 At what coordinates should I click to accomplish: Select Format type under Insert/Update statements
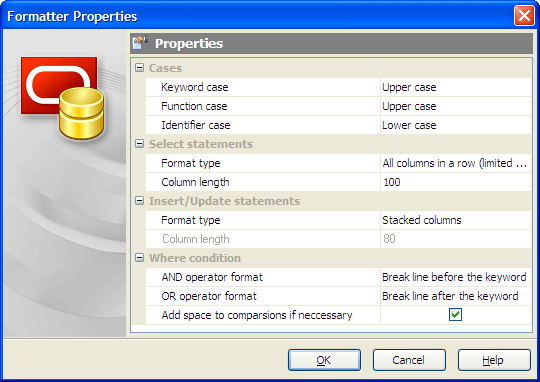tap(191, 220)
